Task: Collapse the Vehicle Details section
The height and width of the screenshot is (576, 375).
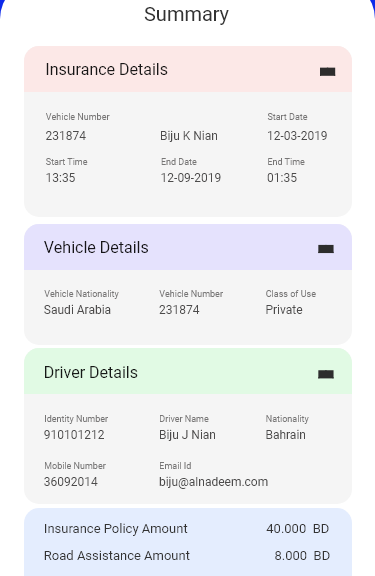Action: (x=326, y=249)
